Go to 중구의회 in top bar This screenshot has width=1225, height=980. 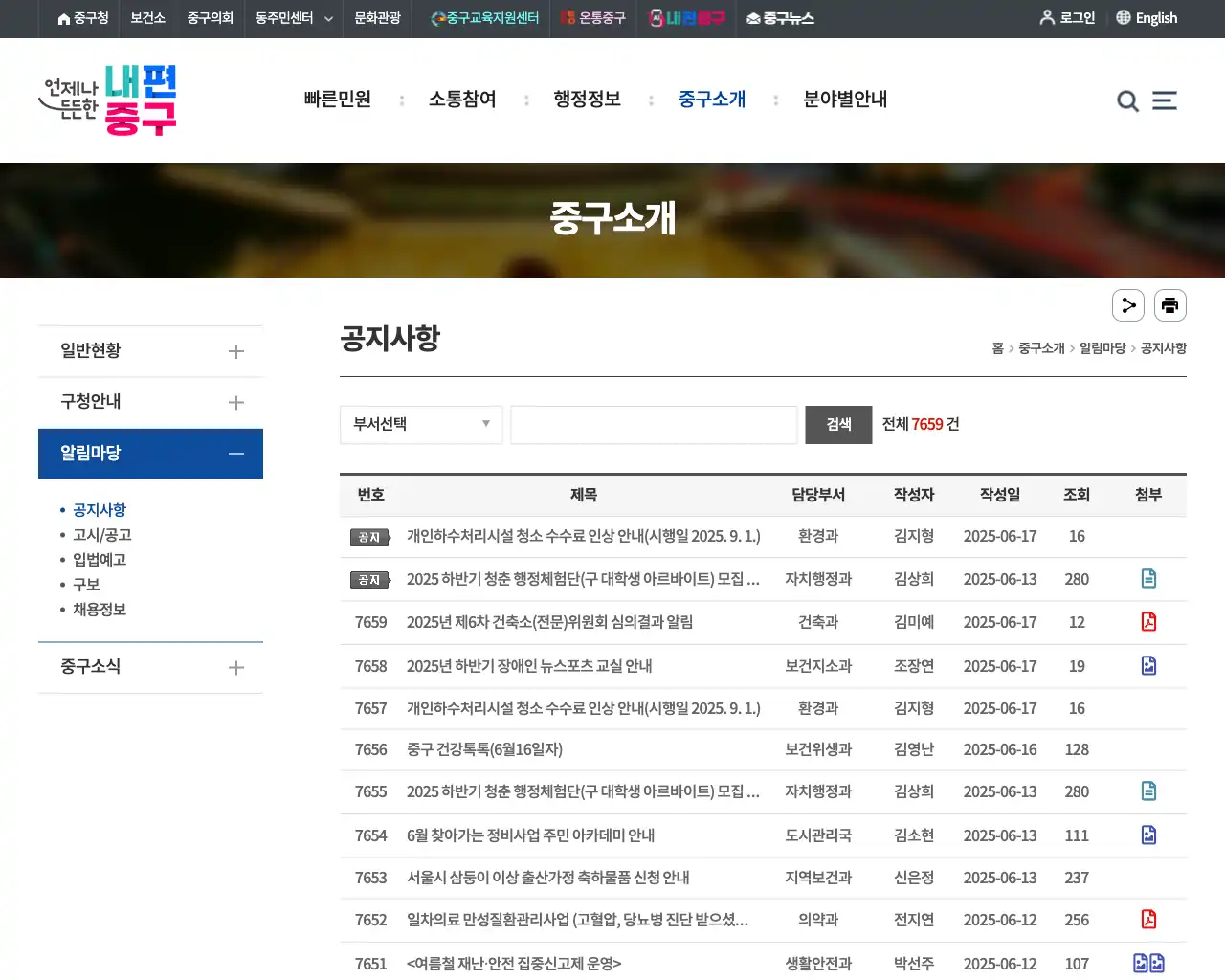point(210,18)
